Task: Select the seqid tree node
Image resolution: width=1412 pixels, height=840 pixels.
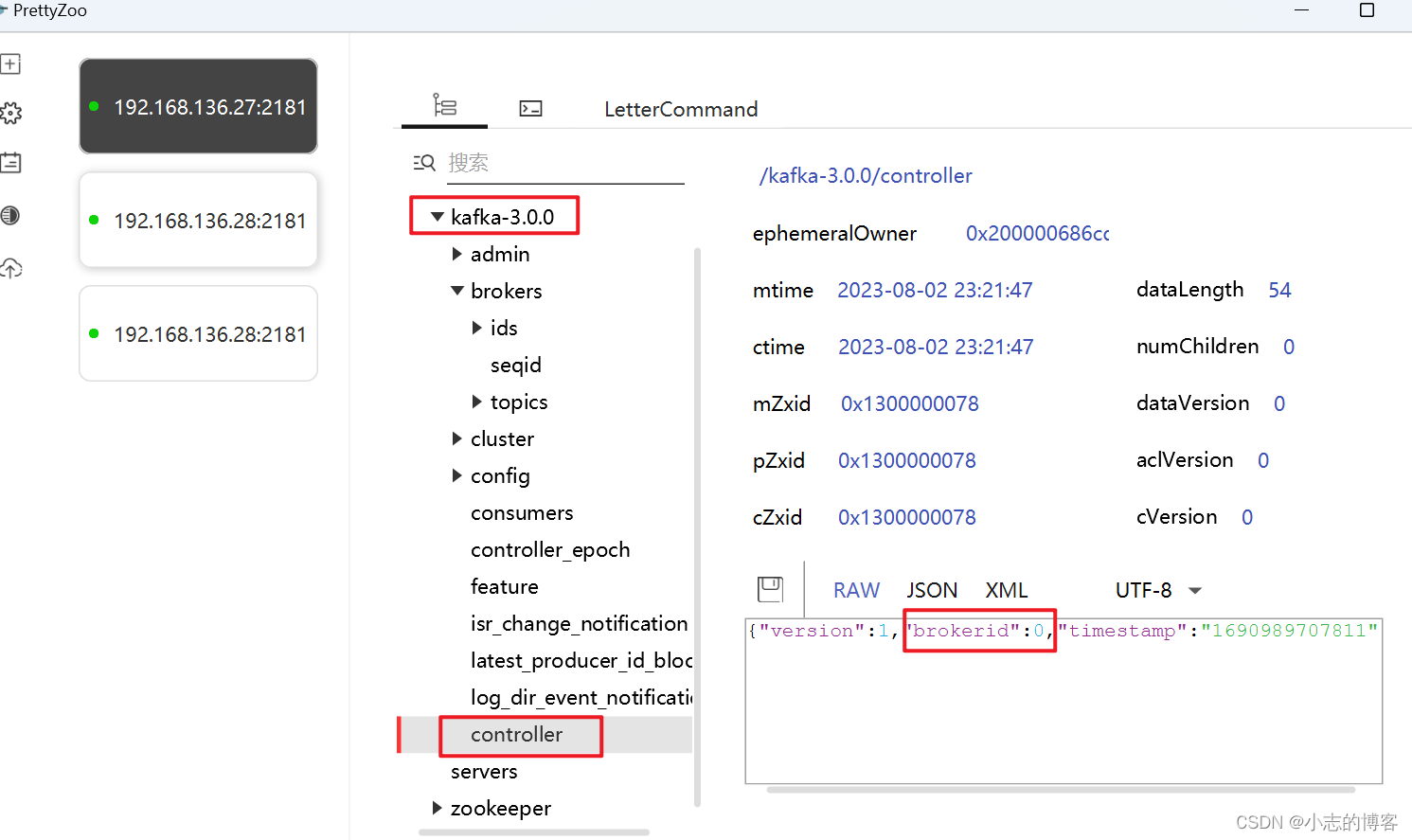Action: coord(516,365)
